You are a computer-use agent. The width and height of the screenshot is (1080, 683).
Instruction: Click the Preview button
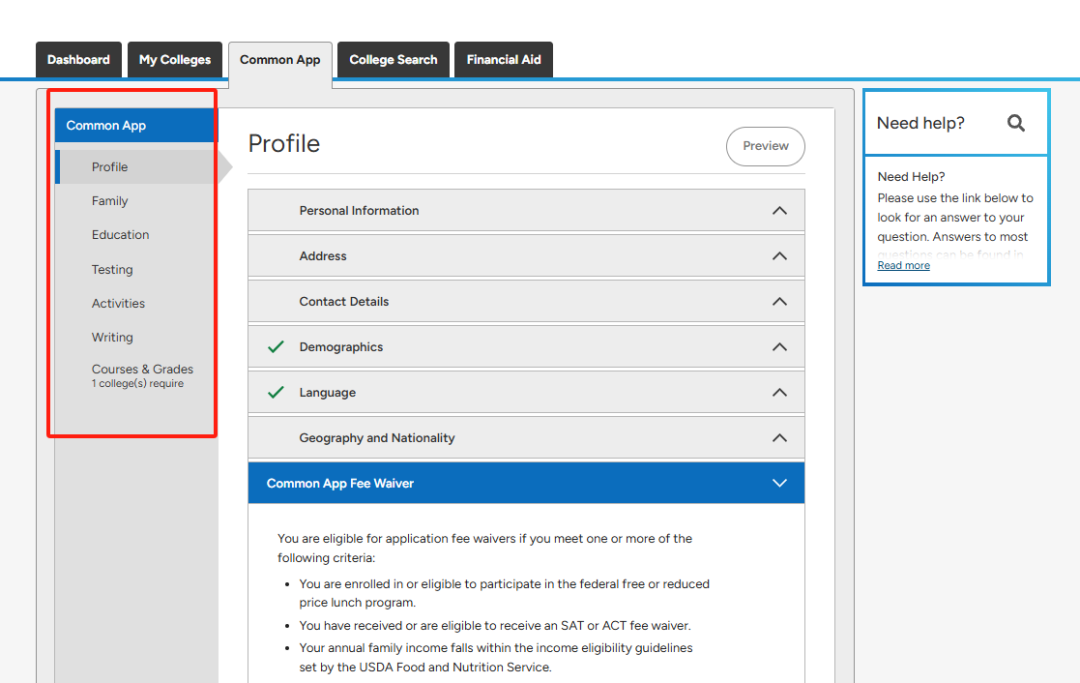point(765,146)
